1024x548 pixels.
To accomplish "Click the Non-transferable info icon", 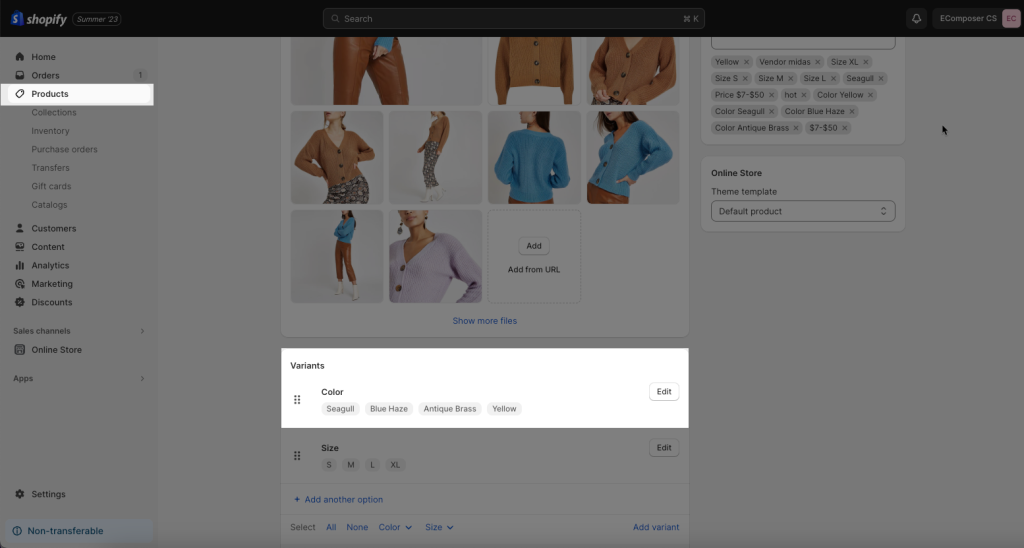I will 17,531.
